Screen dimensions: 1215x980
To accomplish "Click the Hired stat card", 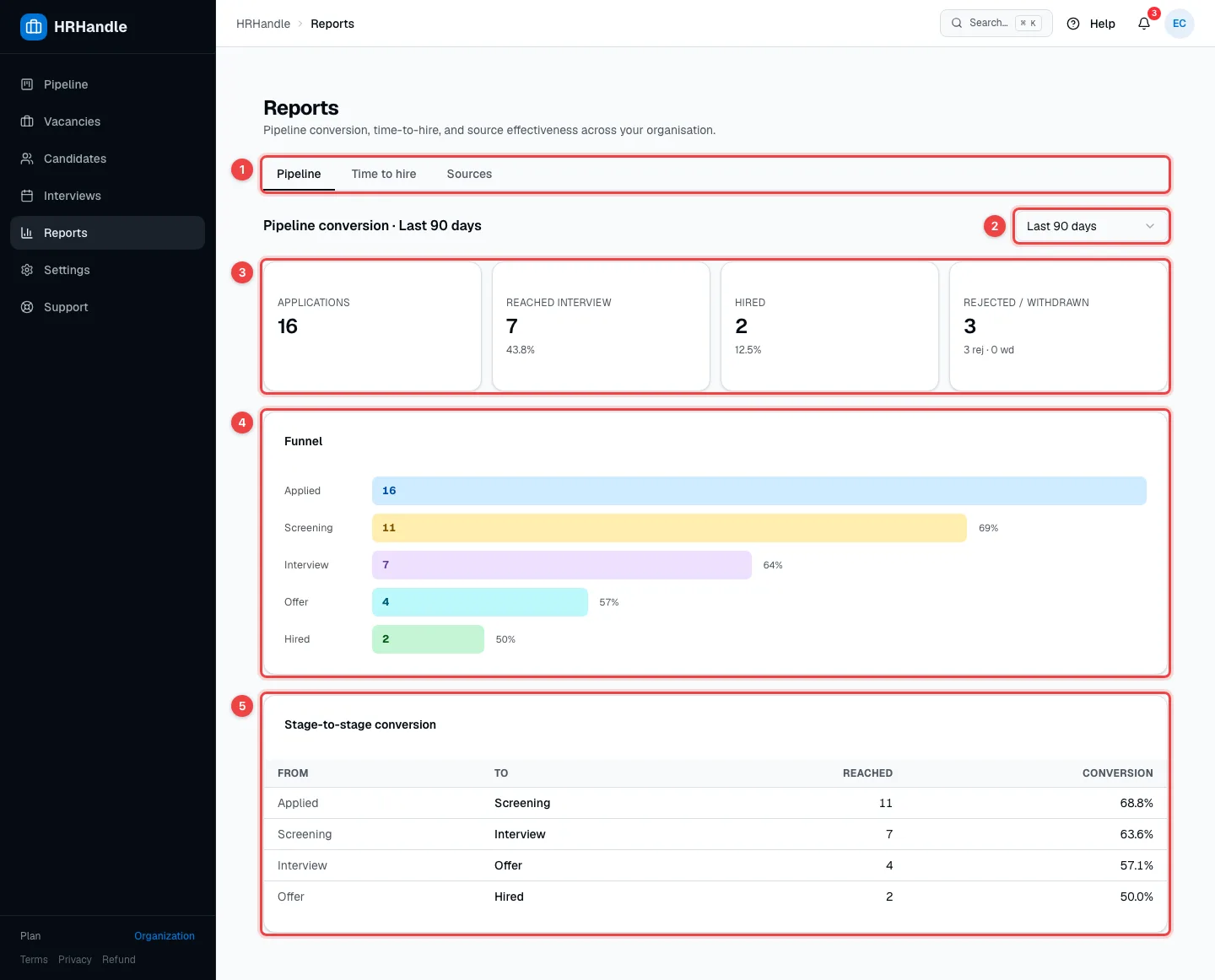I will 829,326.
